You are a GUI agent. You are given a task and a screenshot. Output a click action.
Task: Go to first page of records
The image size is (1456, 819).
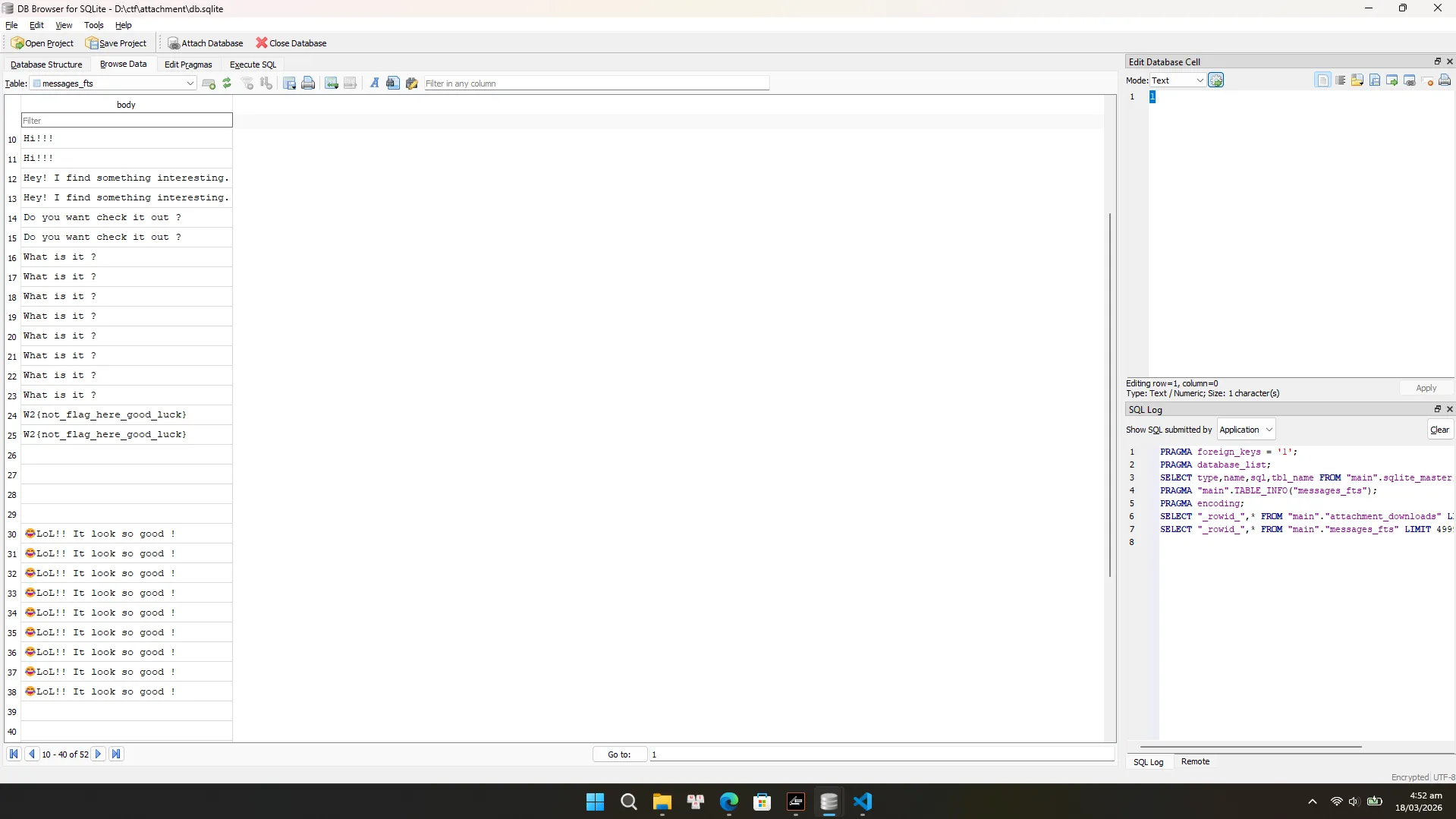(x=14, y=754)
